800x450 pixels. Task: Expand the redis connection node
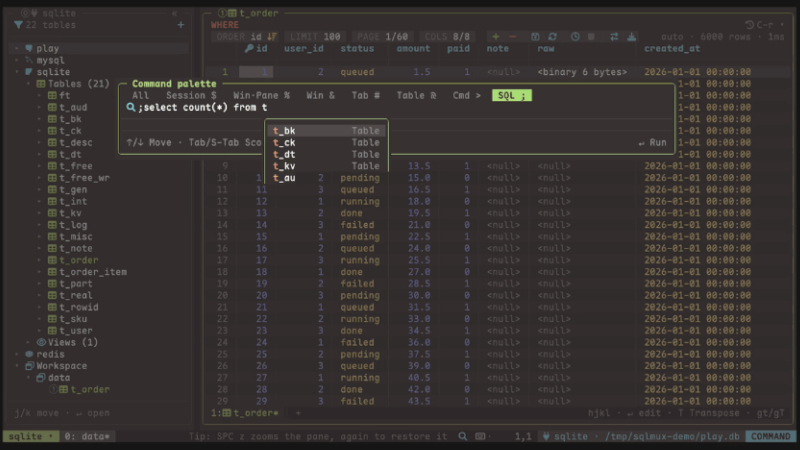[x=17, y=354]
